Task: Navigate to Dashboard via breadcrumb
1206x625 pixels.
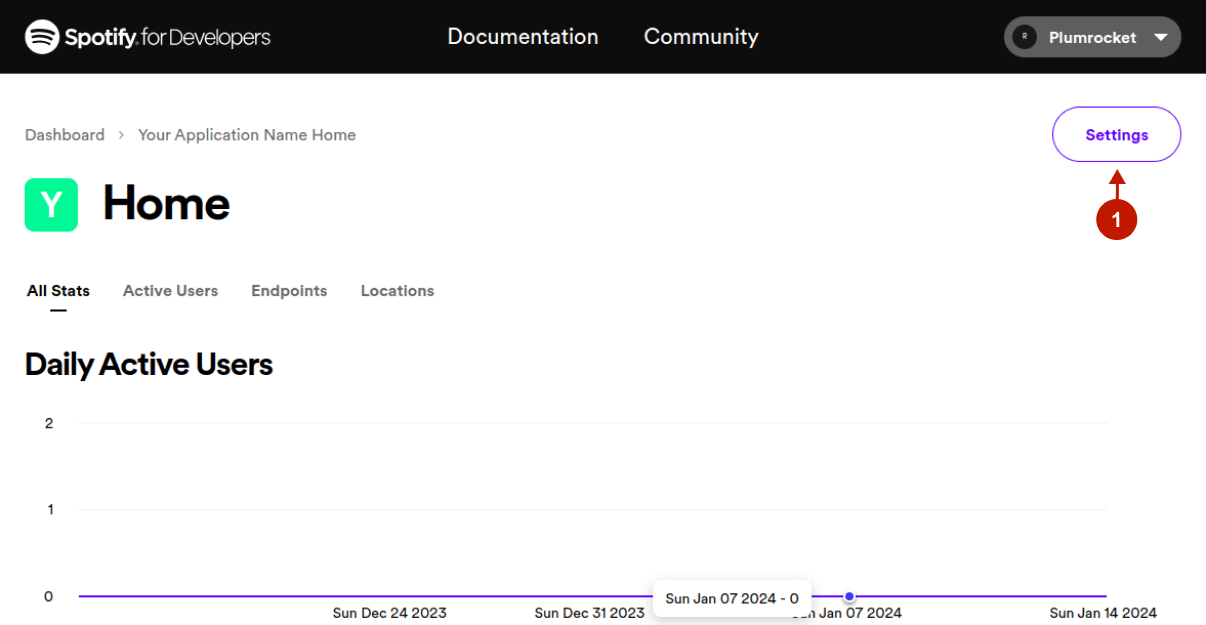Action: 65,135
